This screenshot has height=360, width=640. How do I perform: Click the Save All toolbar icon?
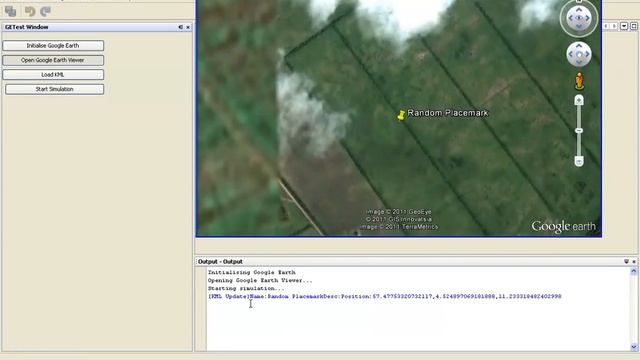(11, 11)
